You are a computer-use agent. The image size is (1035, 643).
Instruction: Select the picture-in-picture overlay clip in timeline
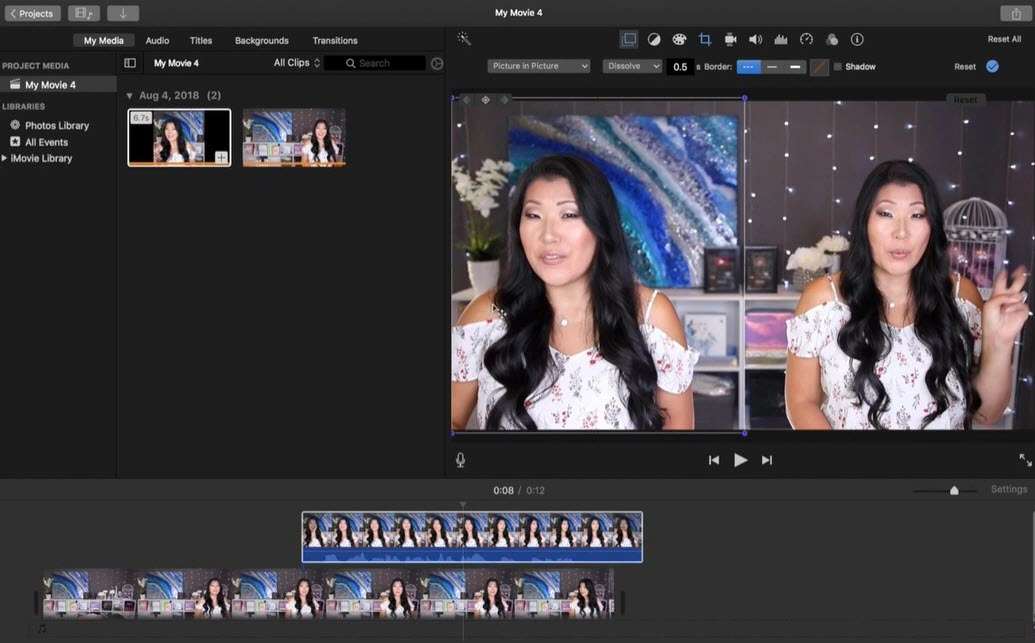(x=472, y=537)
